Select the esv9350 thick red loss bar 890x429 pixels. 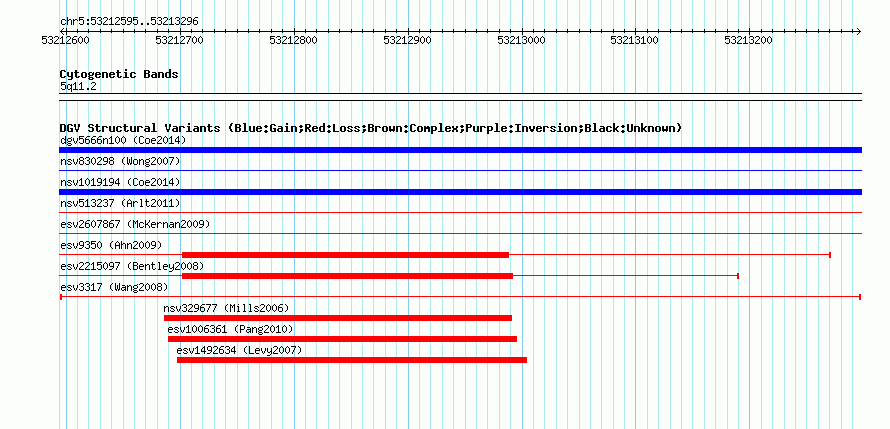345,255
